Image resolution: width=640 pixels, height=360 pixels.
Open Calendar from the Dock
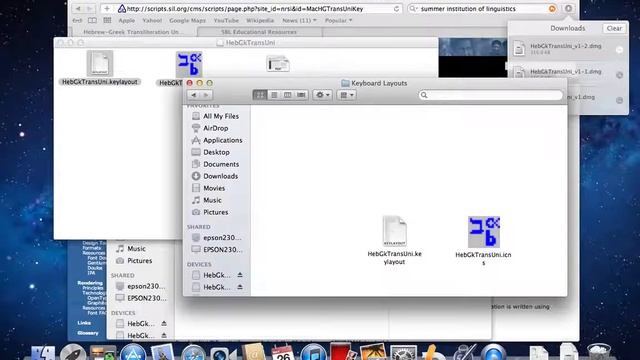pos(282,353)
